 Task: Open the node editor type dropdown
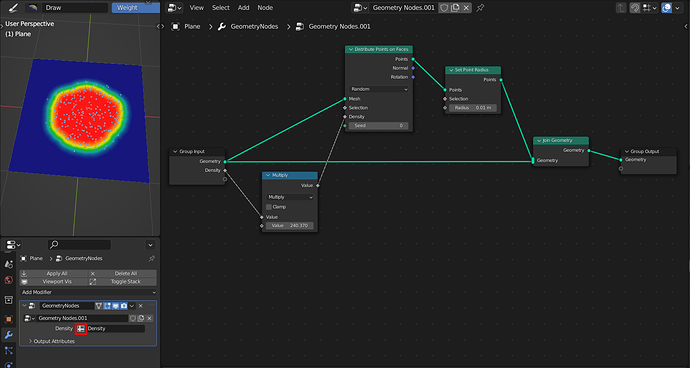175,8
